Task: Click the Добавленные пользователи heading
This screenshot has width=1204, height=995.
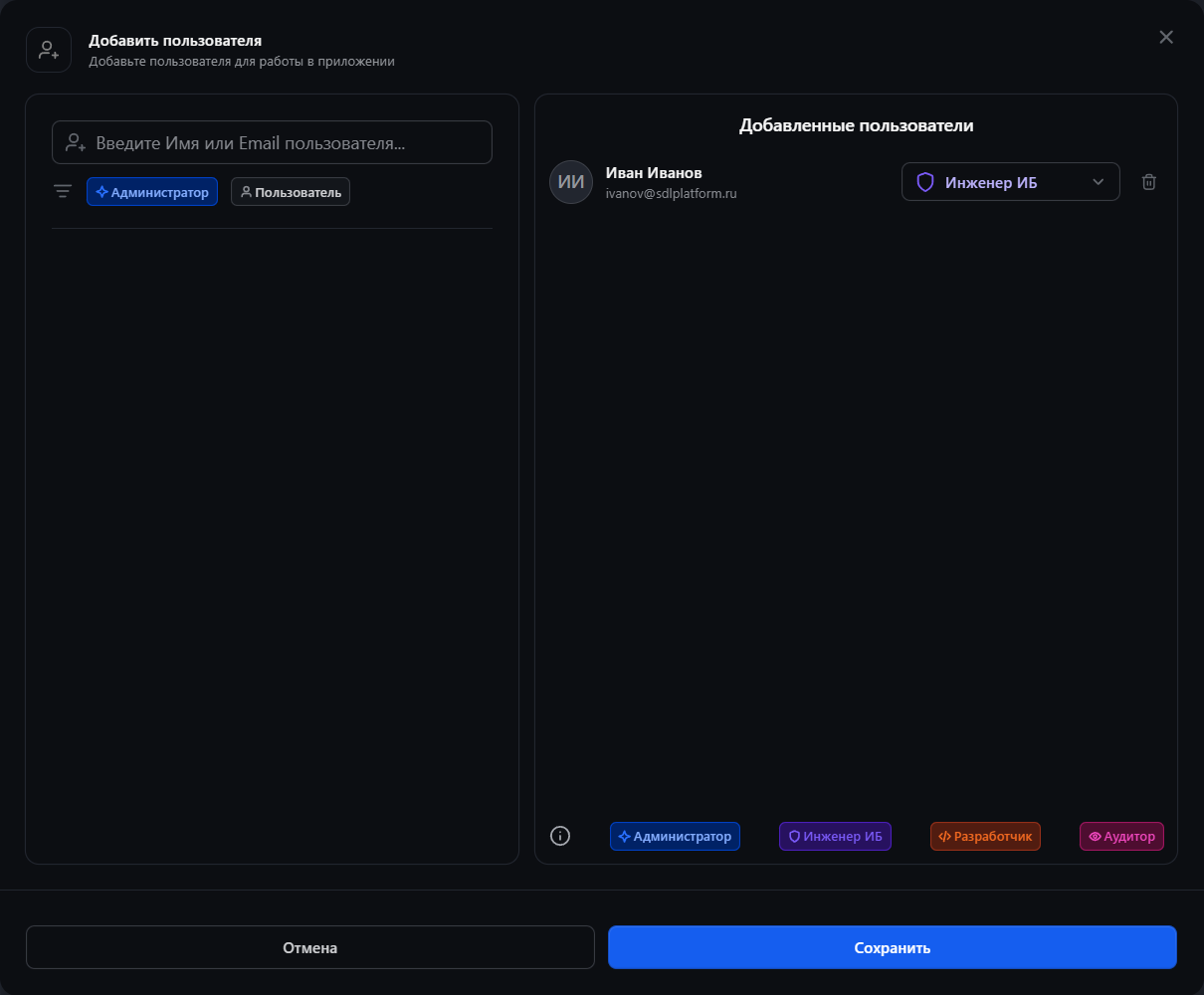Action: [x=857, y=126]
